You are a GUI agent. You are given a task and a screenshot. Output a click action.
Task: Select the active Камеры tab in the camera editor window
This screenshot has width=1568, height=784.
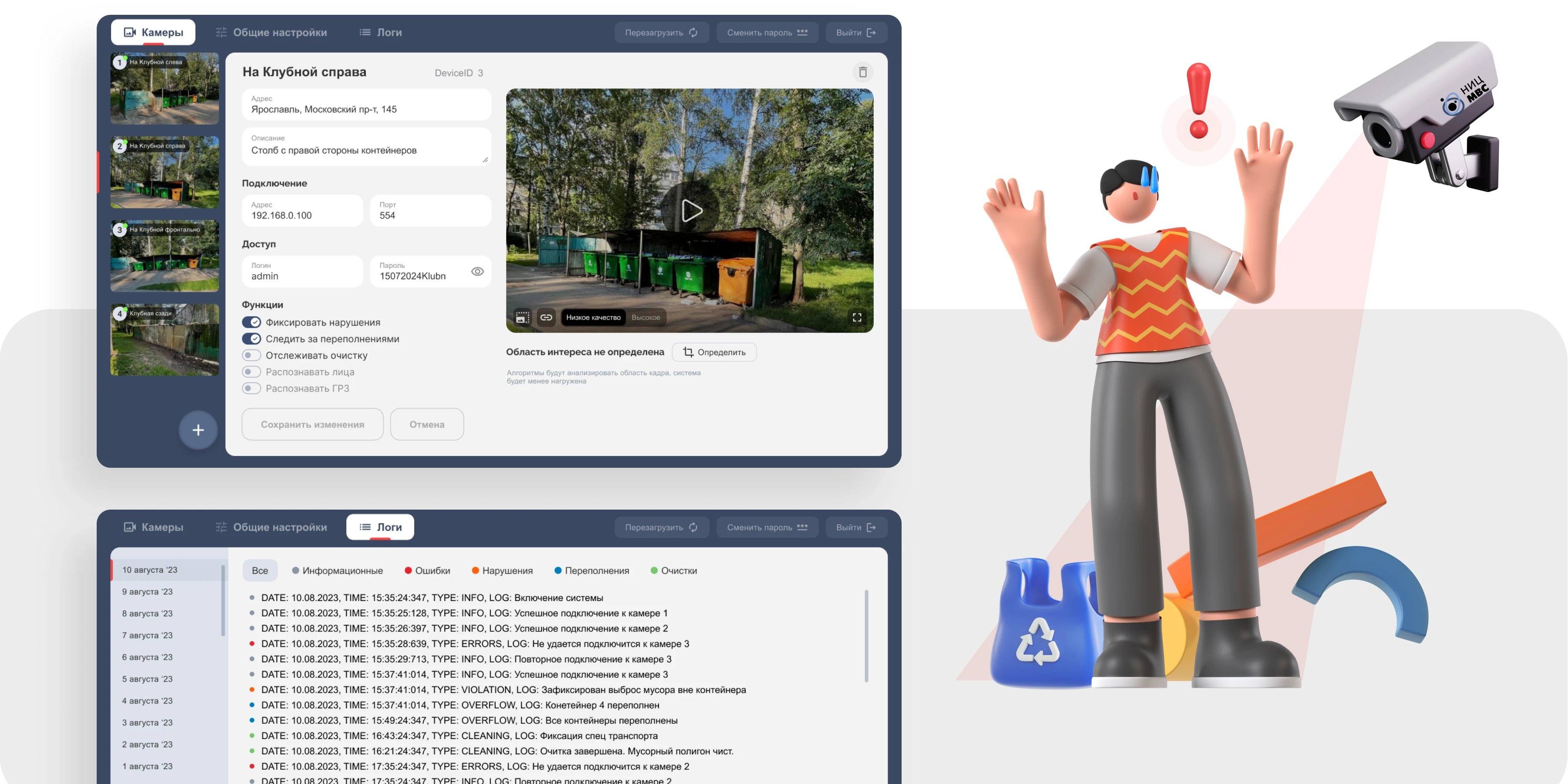(x=153, y=32)
